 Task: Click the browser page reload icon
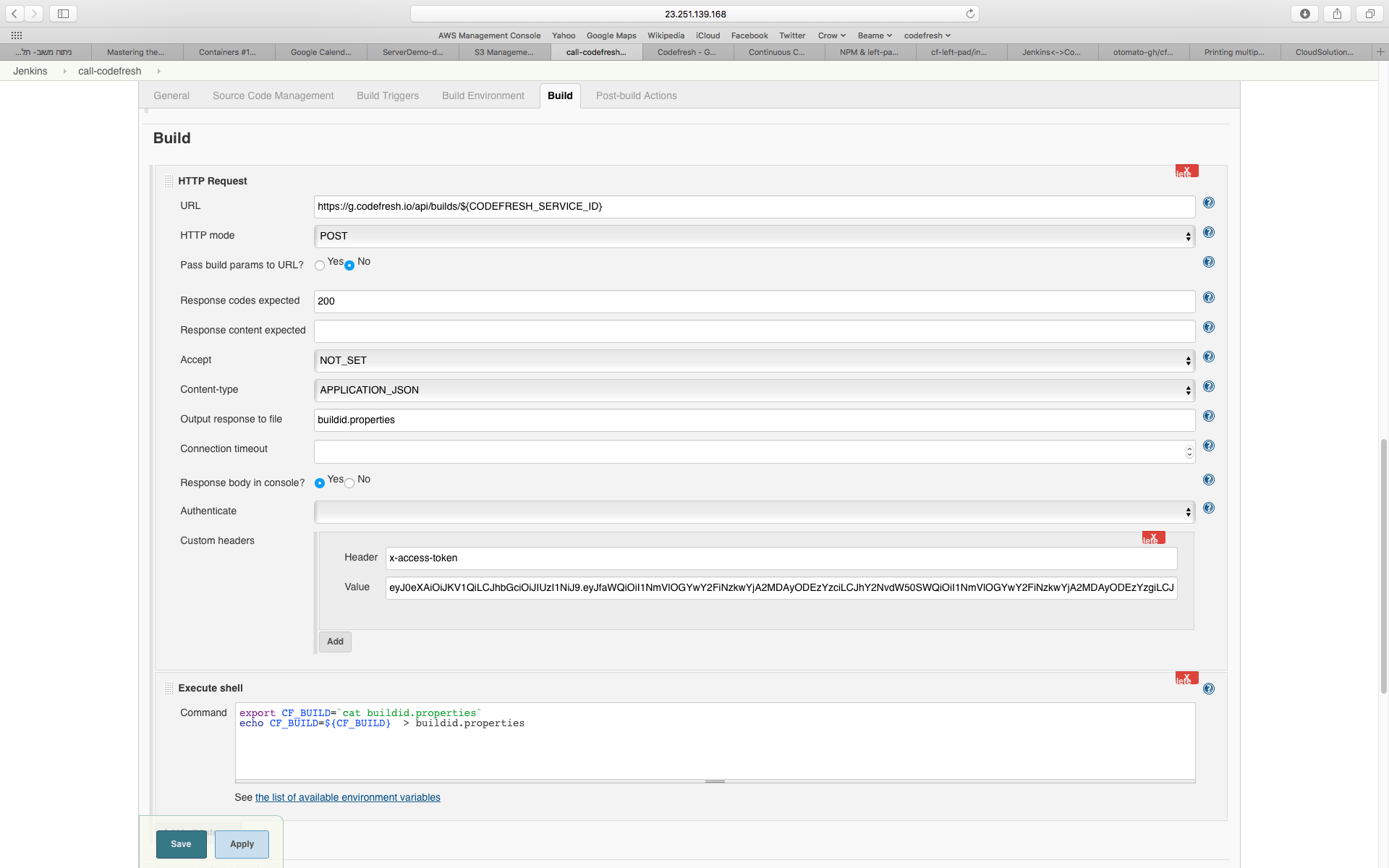click(x=970, y=14)
